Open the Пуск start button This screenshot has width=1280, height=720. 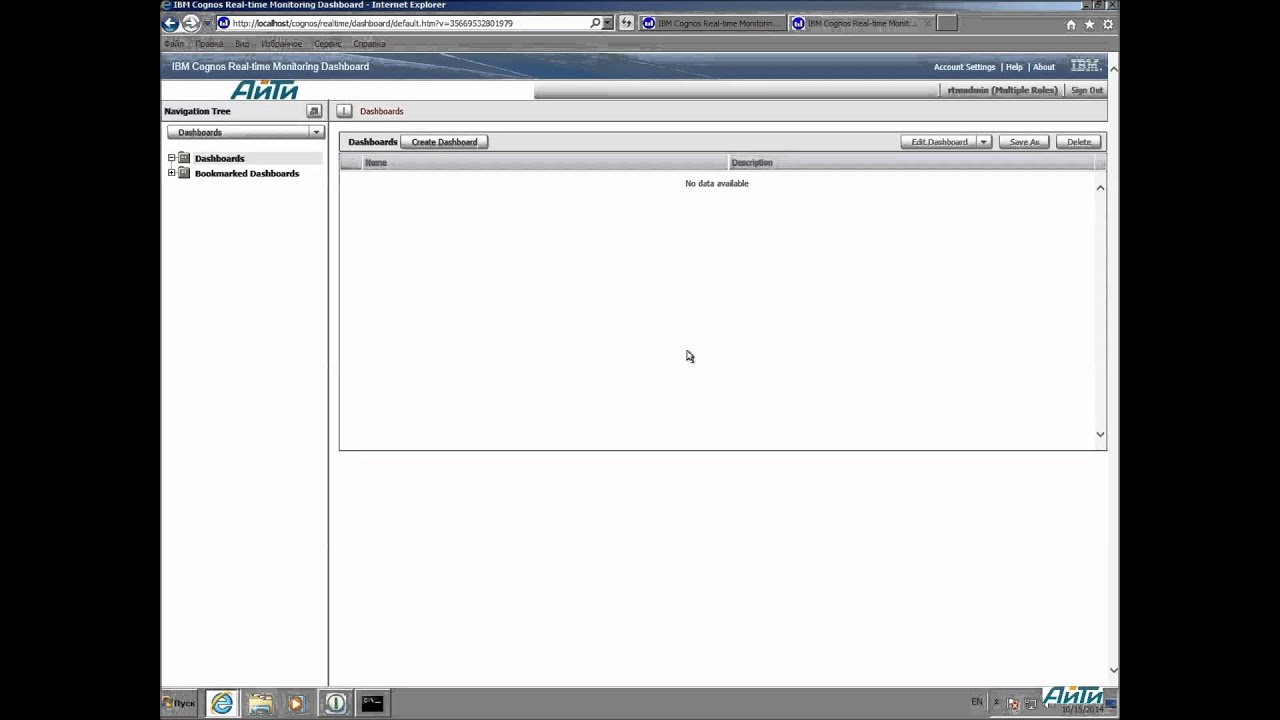180,703
